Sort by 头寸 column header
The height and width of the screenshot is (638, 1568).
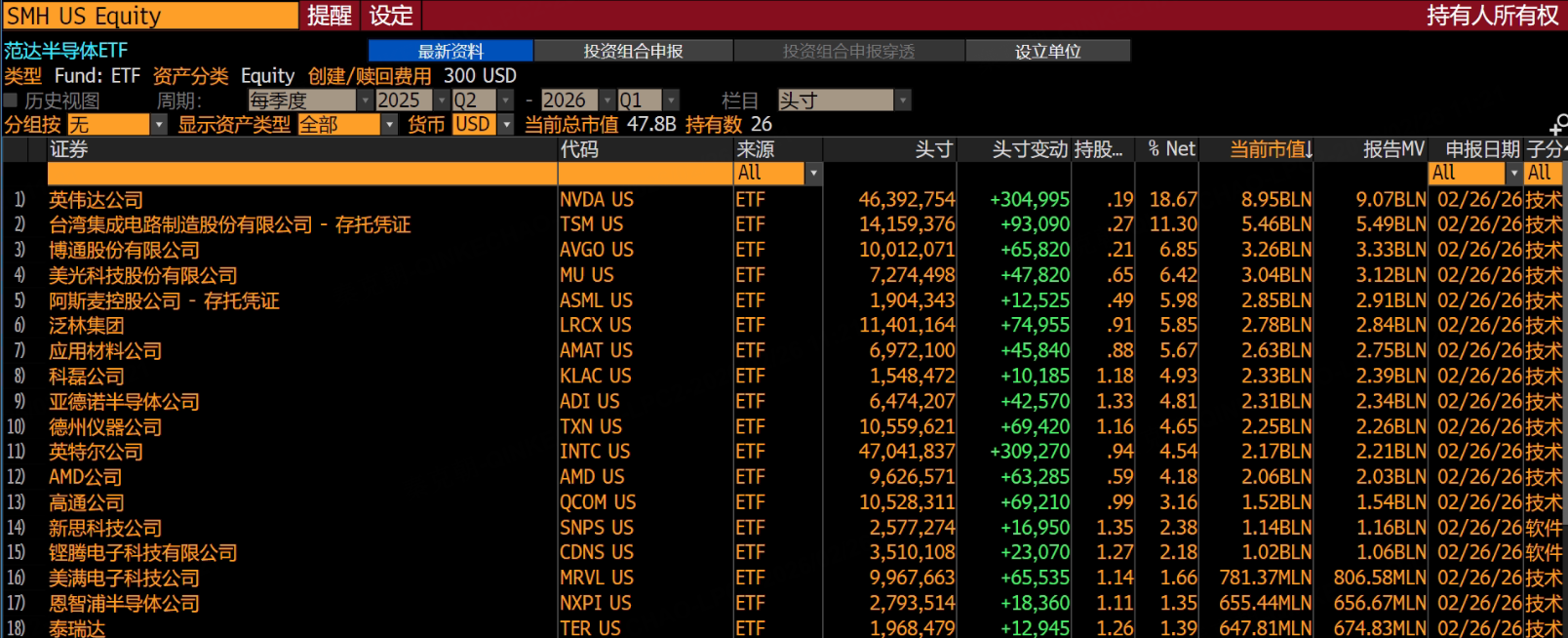934,149
